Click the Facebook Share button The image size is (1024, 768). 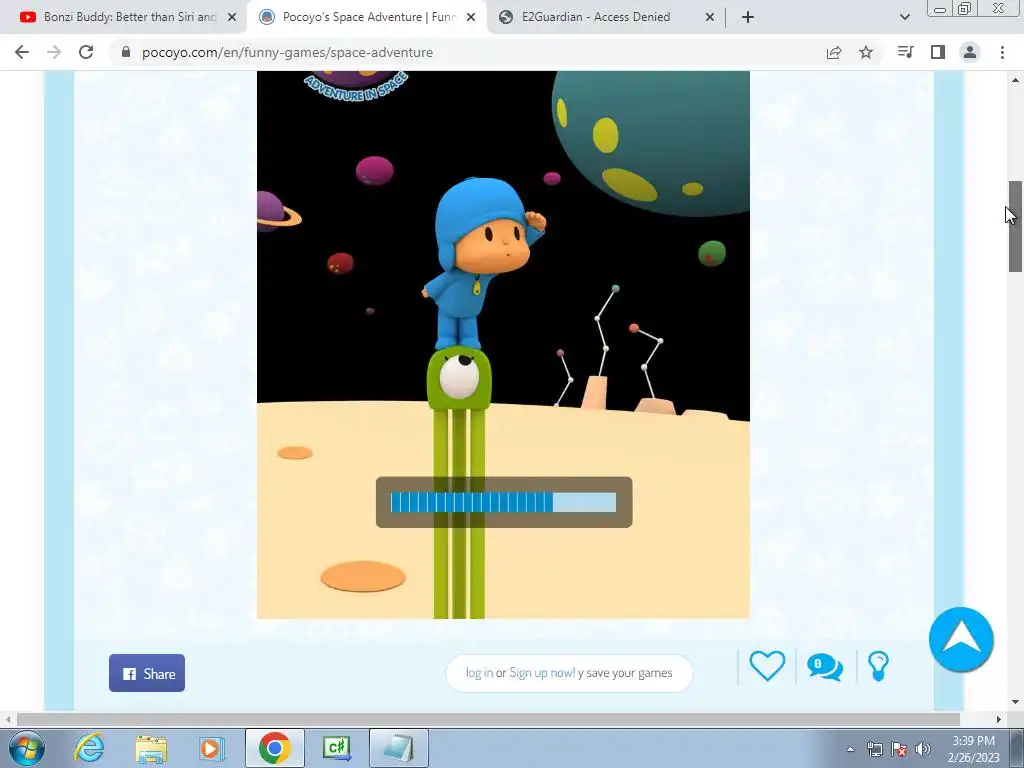click(147, 673)
